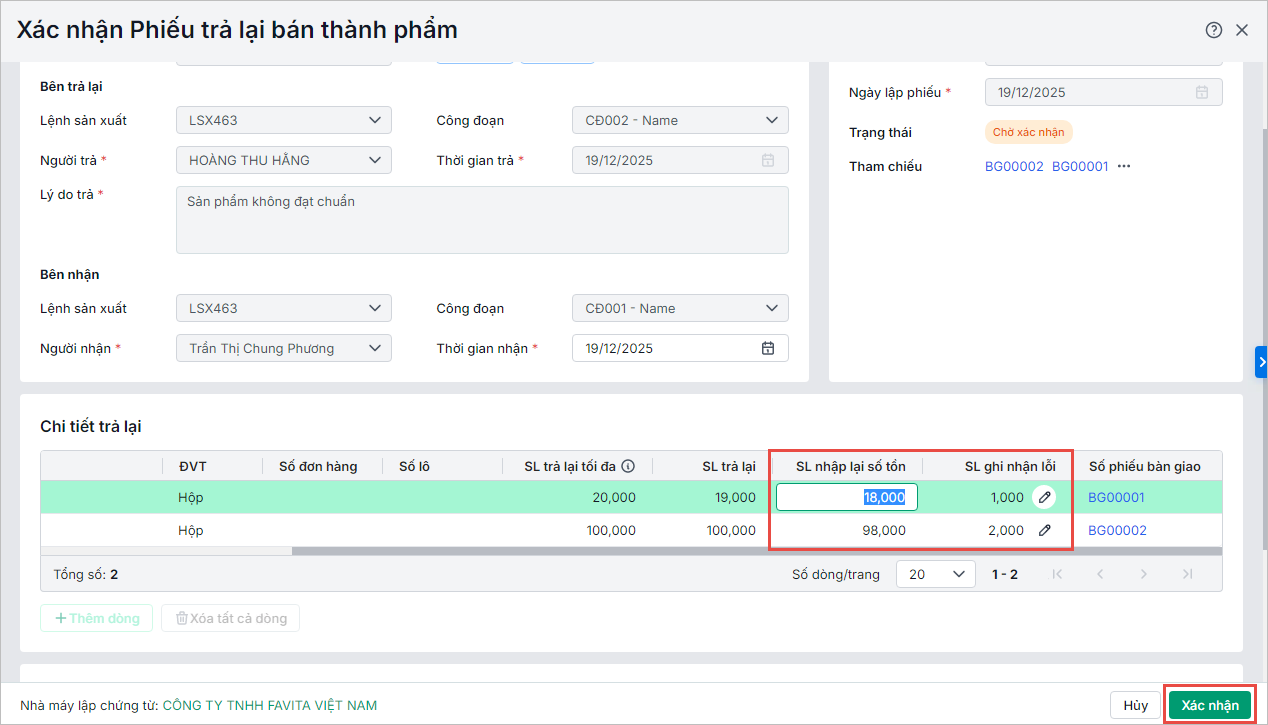Open calendar icon for Ngày lập phiếu
The image size is (1268, 725).
pos(1202,92)
